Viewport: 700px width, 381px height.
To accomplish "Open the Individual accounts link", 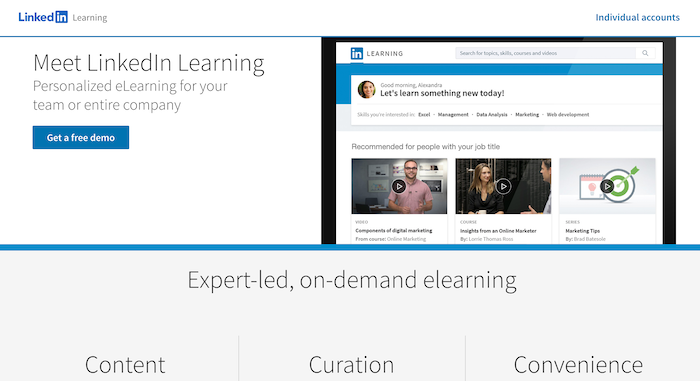I will 638,17.
